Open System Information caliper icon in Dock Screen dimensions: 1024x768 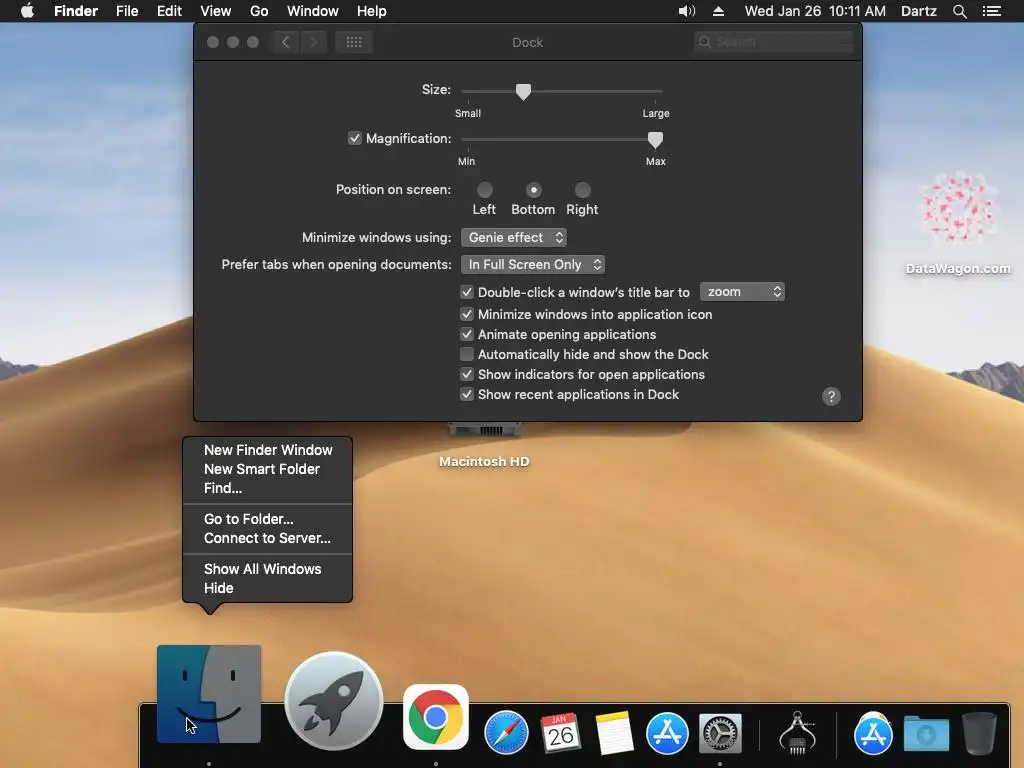click(x=797, y=732)
